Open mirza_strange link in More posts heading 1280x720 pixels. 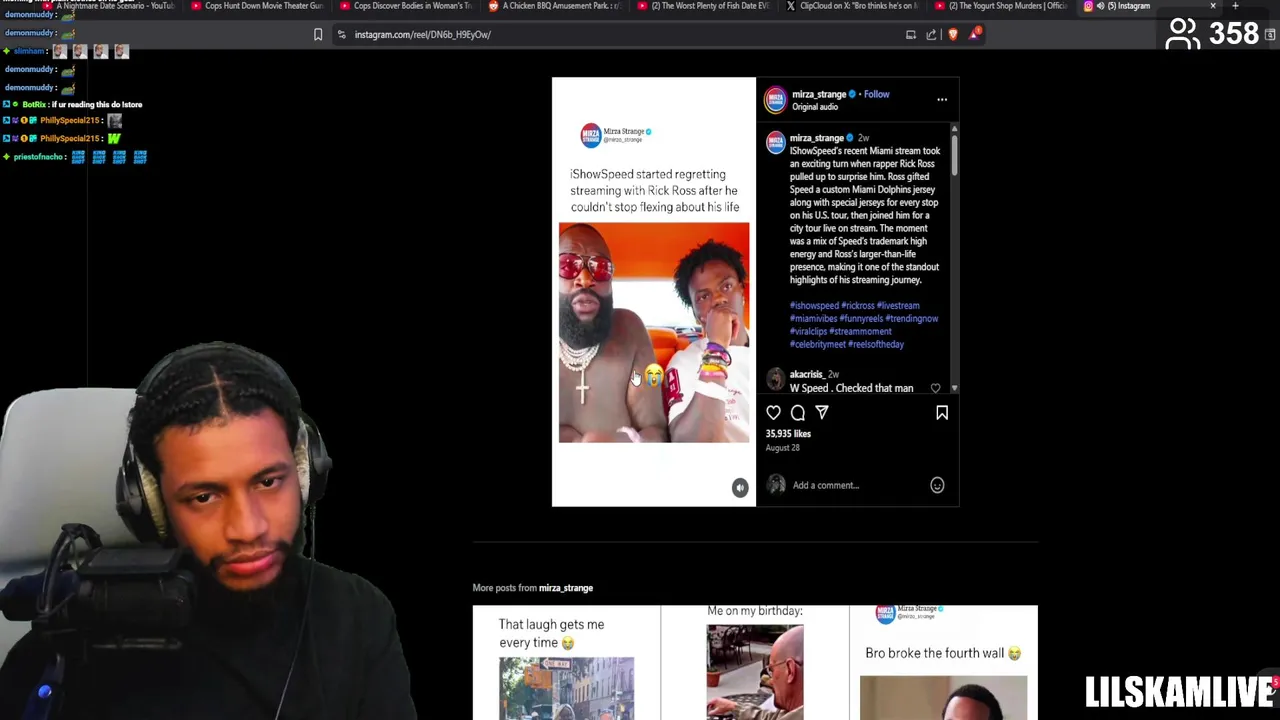click(566, 588)
